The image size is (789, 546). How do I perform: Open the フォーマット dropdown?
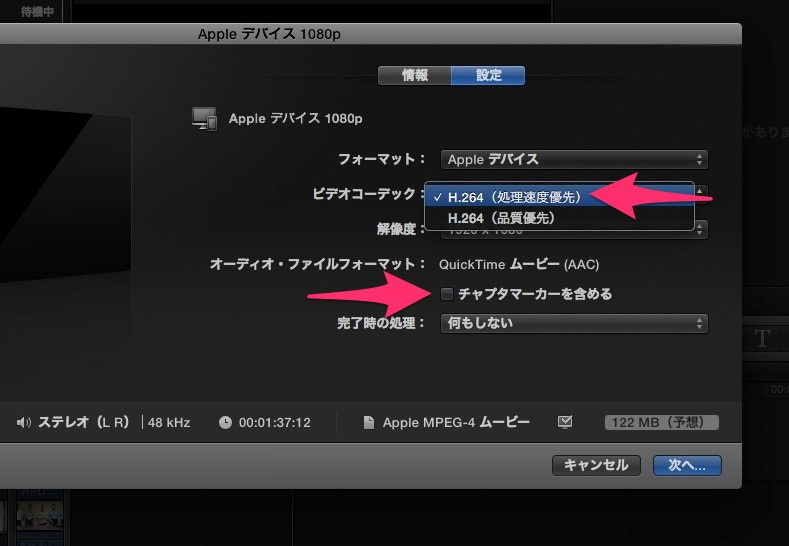point(574,160)
